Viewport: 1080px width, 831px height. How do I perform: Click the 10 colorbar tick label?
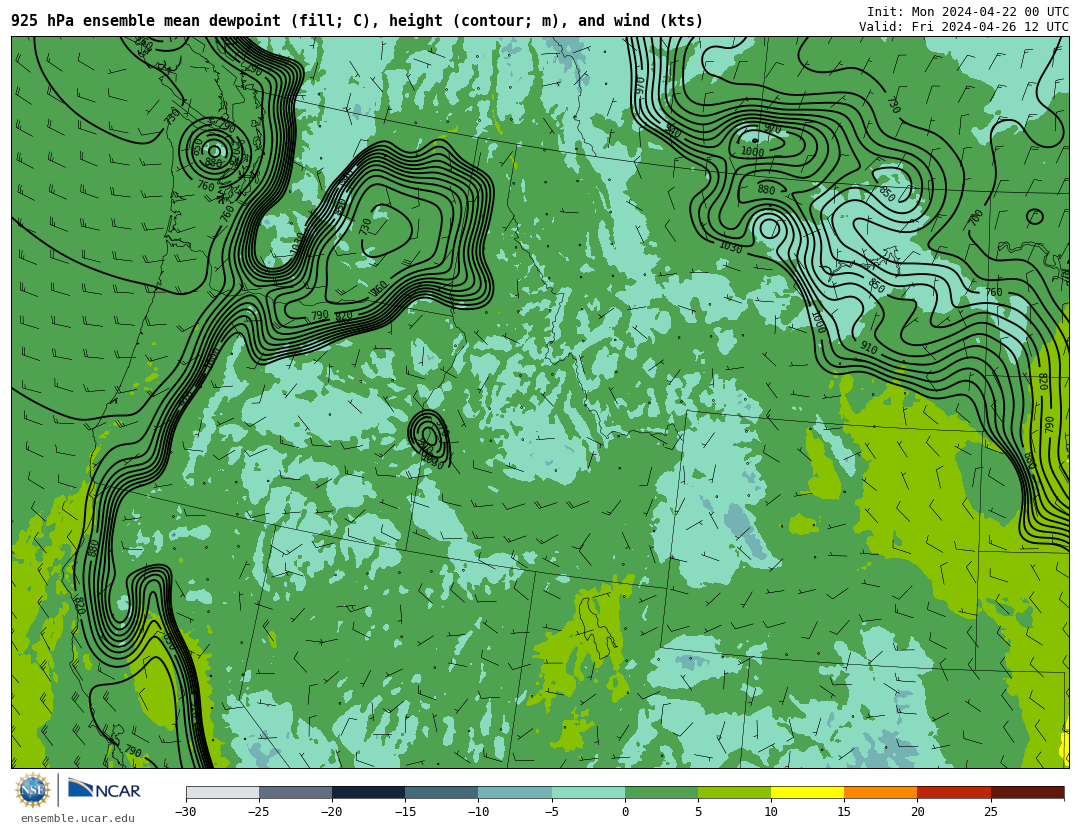coord(771,812)
